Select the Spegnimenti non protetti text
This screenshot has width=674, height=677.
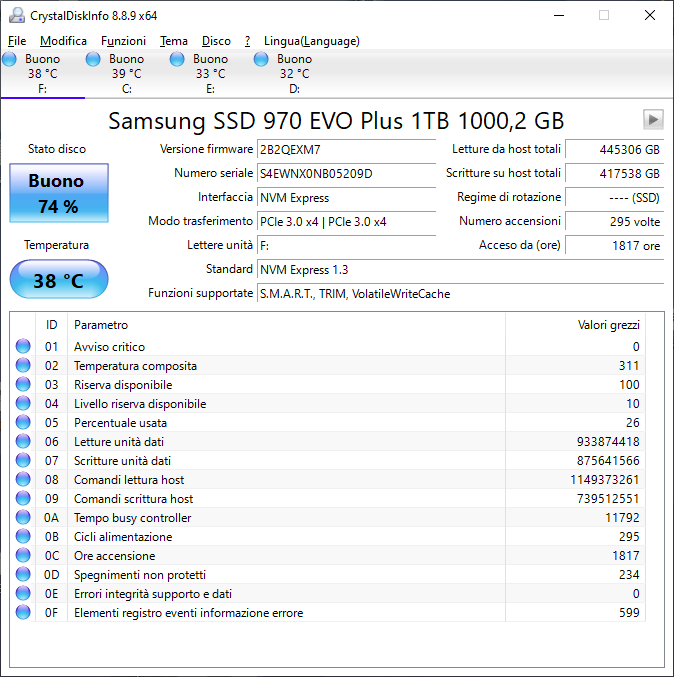click(140, 575)
